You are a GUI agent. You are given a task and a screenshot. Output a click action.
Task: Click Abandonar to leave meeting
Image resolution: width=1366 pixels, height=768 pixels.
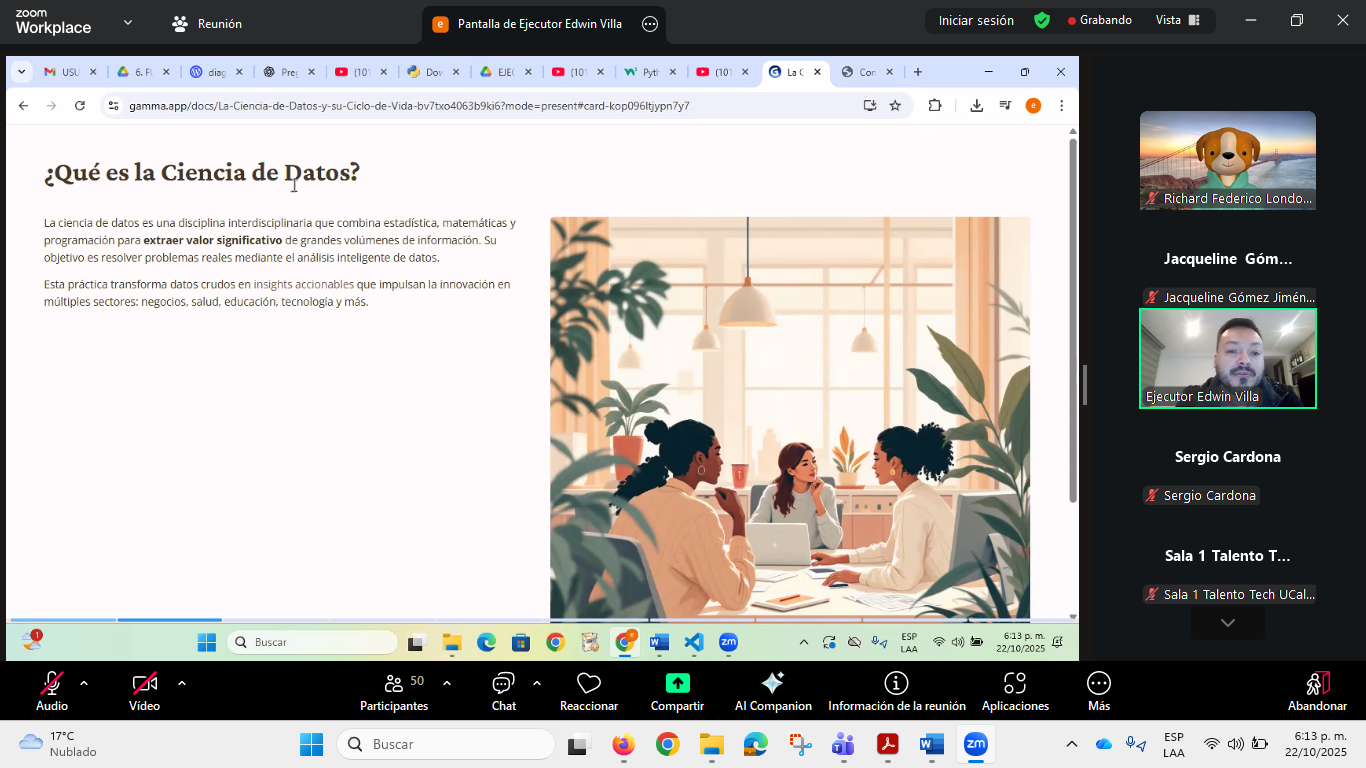coord(1317,690)
